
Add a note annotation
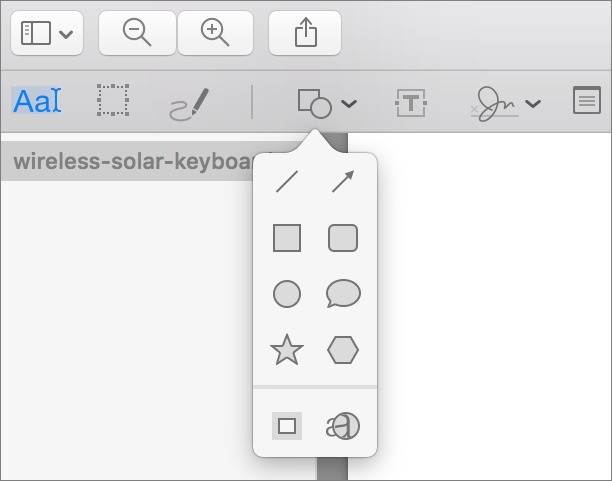point(586,101)
